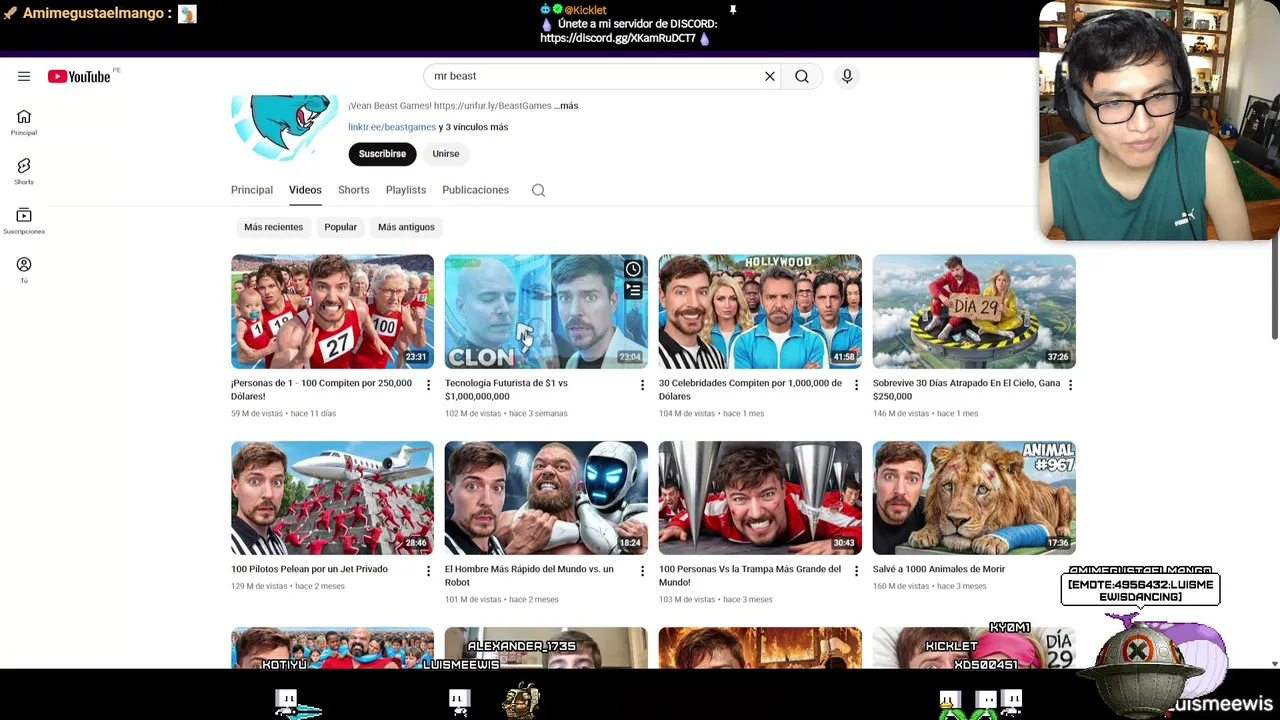Open the 30 Celebridades Hollywood thumbnail
1280x720 pixels.
click(x=760, y=311)
